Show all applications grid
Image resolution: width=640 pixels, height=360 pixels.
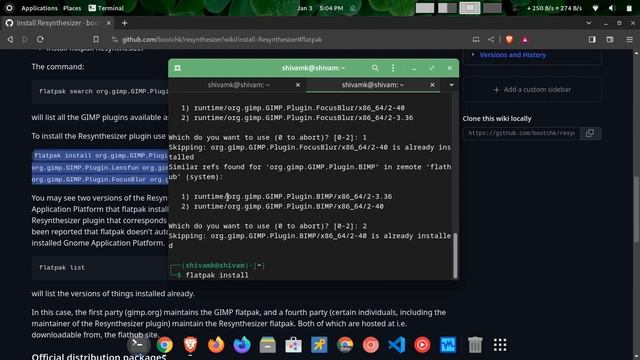[x=500, y=345]
